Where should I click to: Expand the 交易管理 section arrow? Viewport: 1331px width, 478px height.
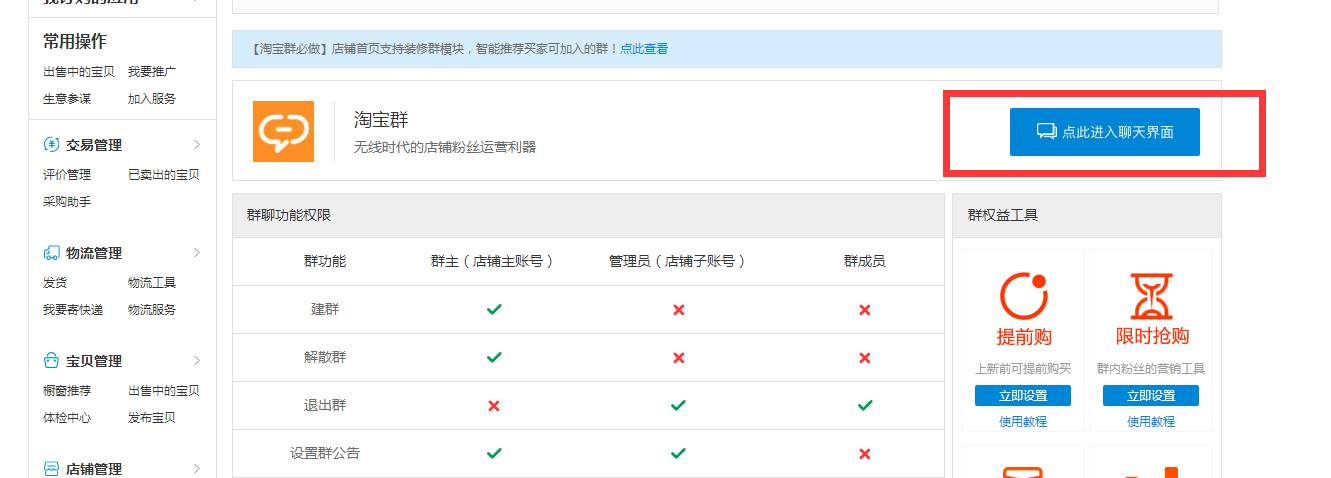tap(197, 145)
